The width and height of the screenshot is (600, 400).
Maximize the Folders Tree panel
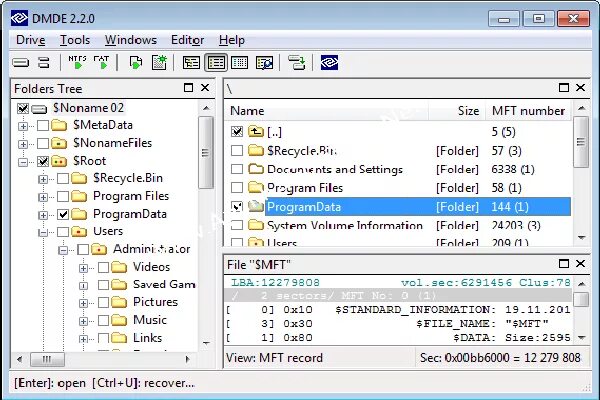click(x=188, y=88)
